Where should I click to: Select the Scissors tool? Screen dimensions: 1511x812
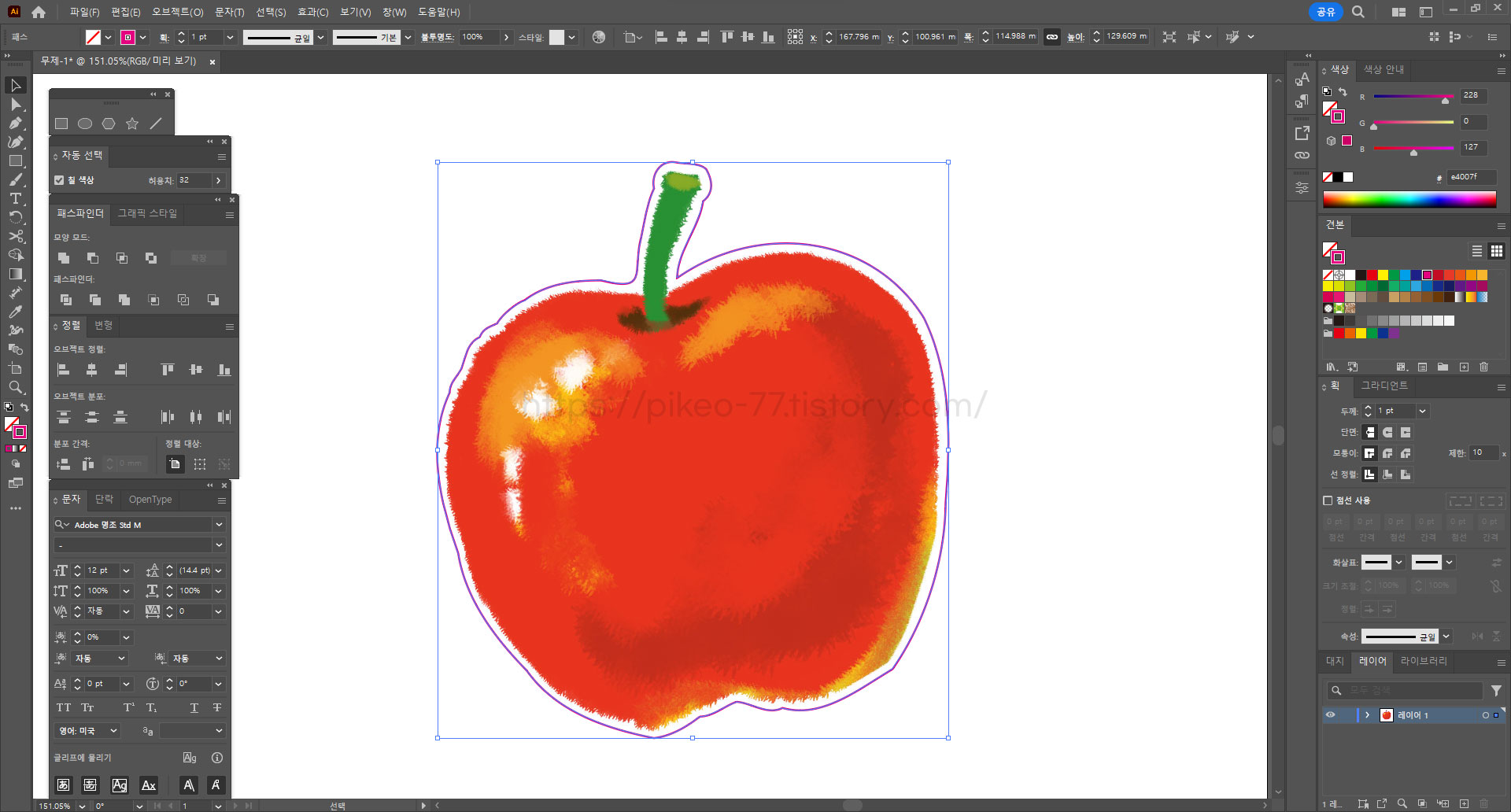point(15,236)
